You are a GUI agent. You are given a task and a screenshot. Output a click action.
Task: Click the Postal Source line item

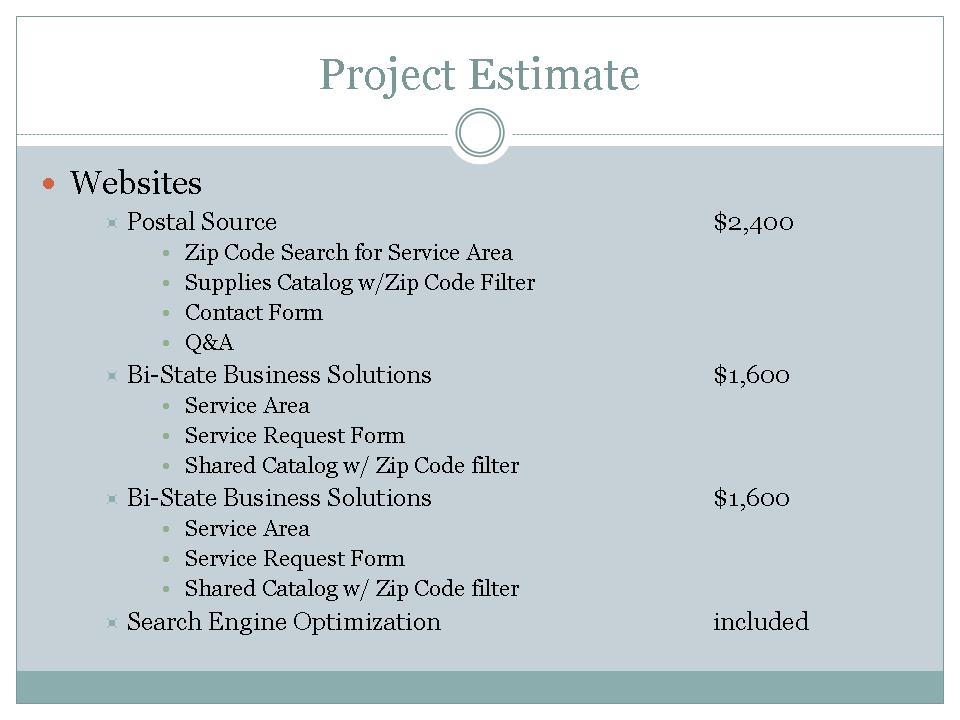(x=201, y=222)
